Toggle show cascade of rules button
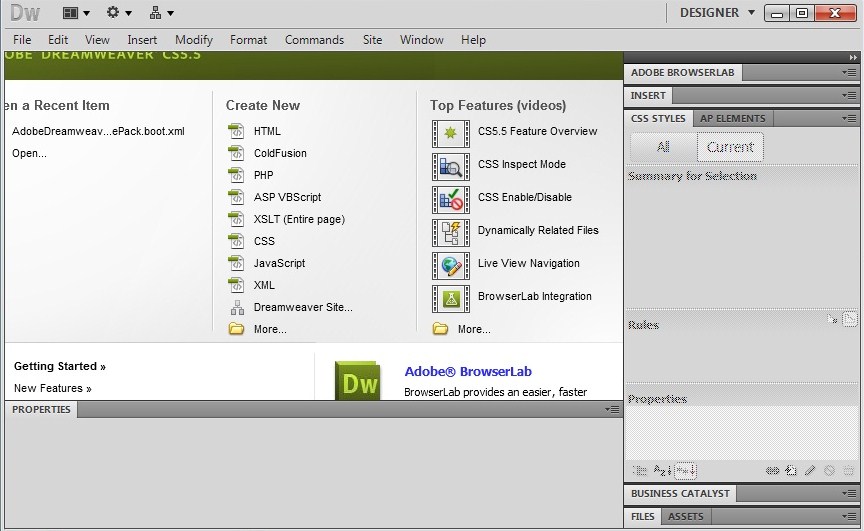Image resolution: width=864 pixels, height=531 pixels. [x=850, y=319]
